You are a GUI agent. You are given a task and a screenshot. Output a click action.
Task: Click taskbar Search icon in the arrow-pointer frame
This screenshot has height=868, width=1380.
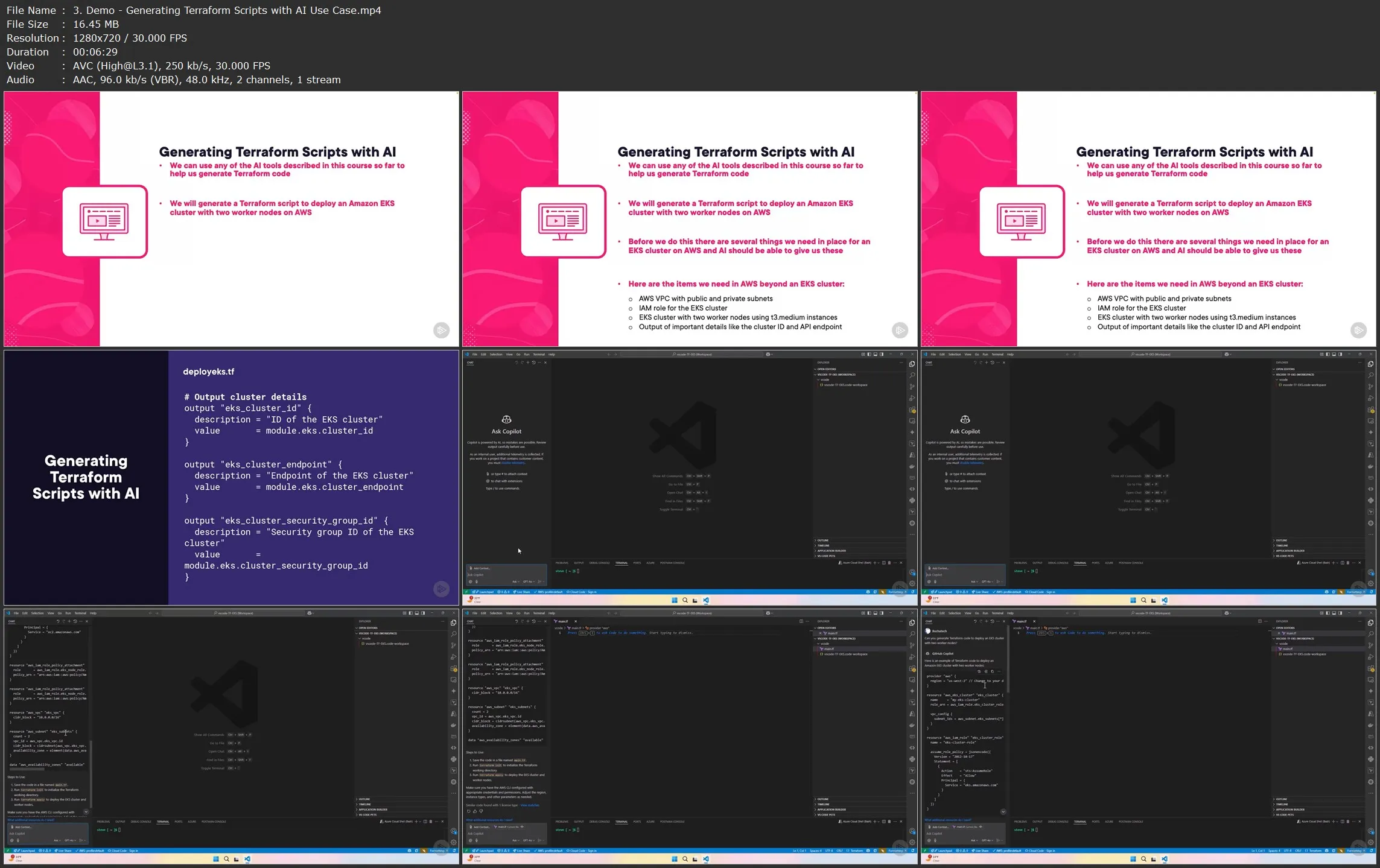(x=685, y=600)
